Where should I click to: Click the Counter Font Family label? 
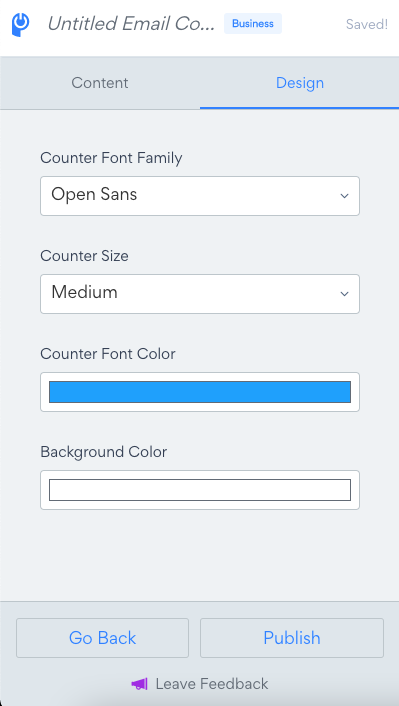click(x=111, y=158)
